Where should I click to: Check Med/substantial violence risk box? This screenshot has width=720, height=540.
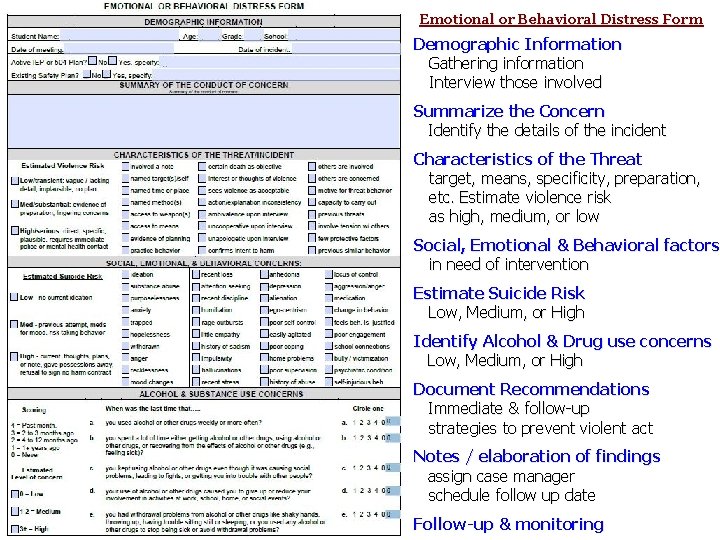click(15, 204)
